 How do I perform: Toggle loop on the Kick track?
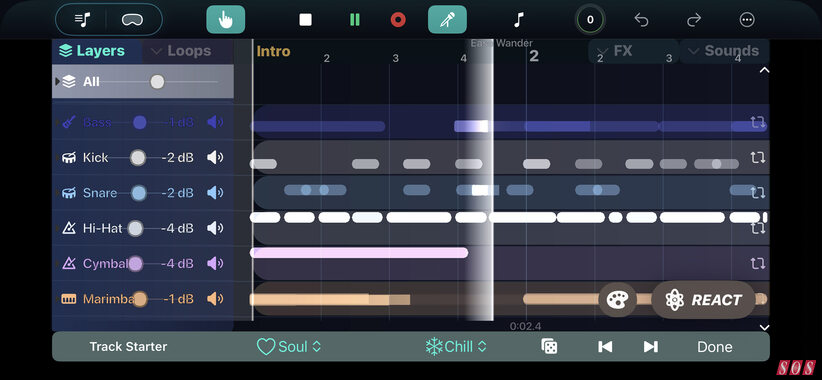758,157
